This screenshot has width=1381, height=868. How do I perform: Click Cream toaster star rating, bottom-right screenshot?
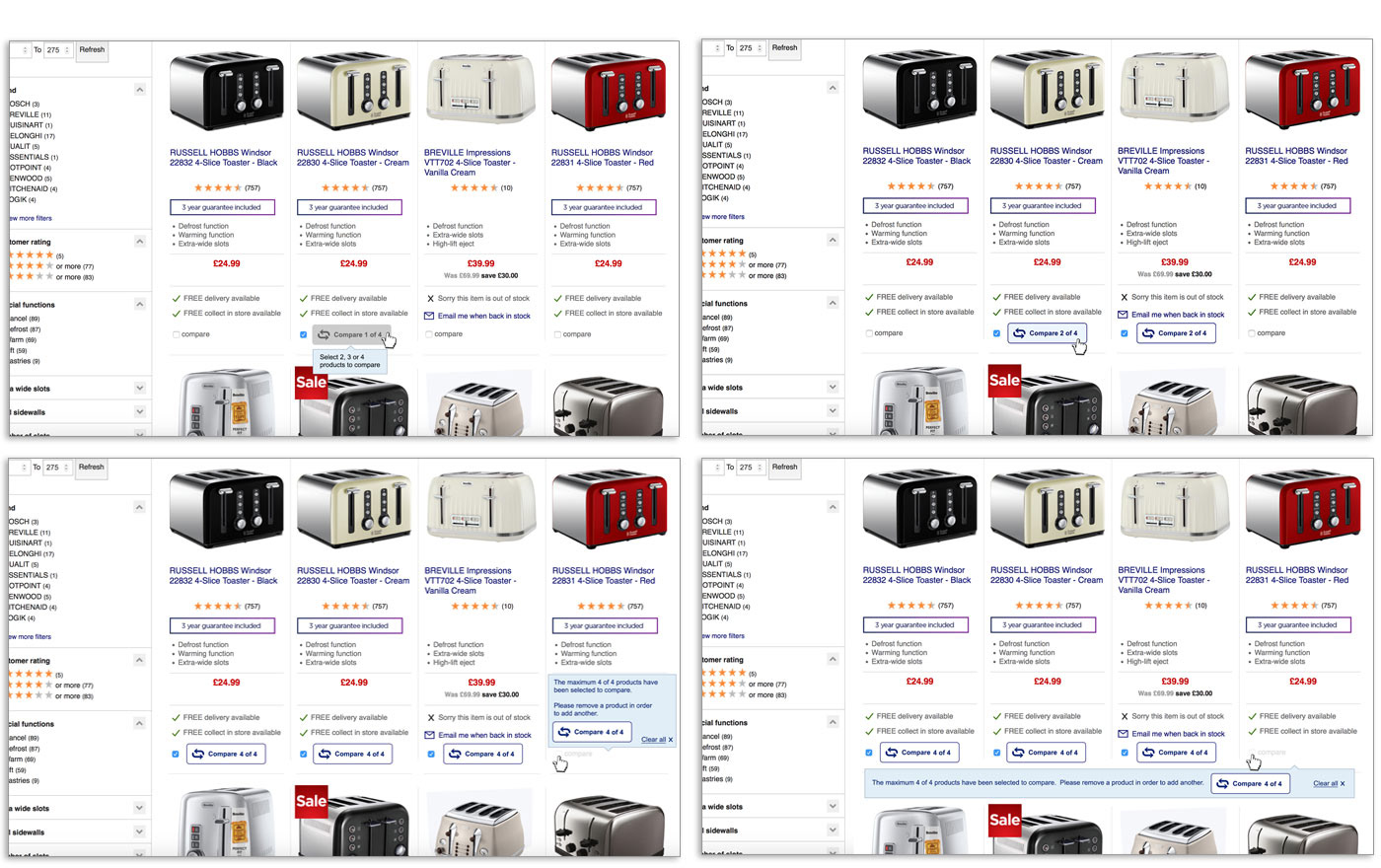(1040, 606)
